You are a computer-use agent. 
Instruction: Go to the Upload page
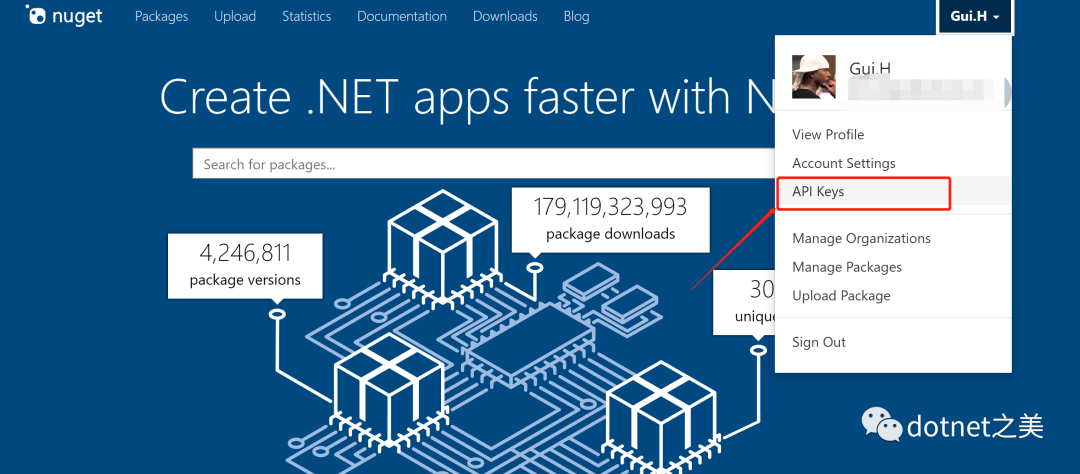pos(235,17)
